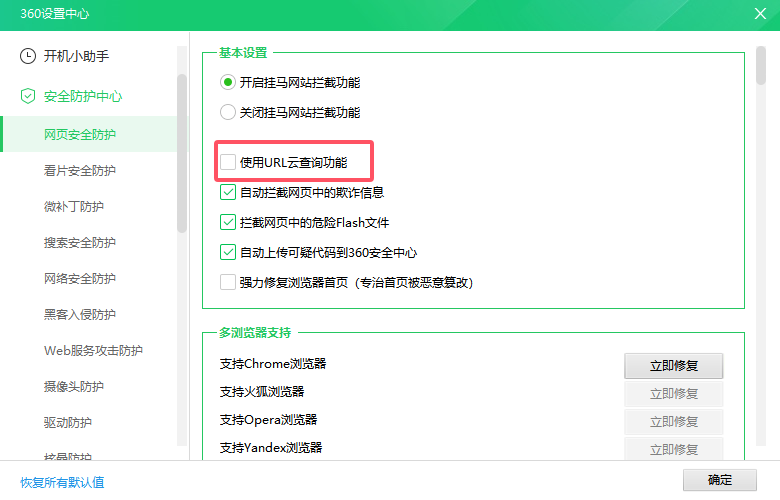780x500 pixels.
Task: Select 关闭挂马网站拦截功能 radio button
Action: [x=228, y=112]
